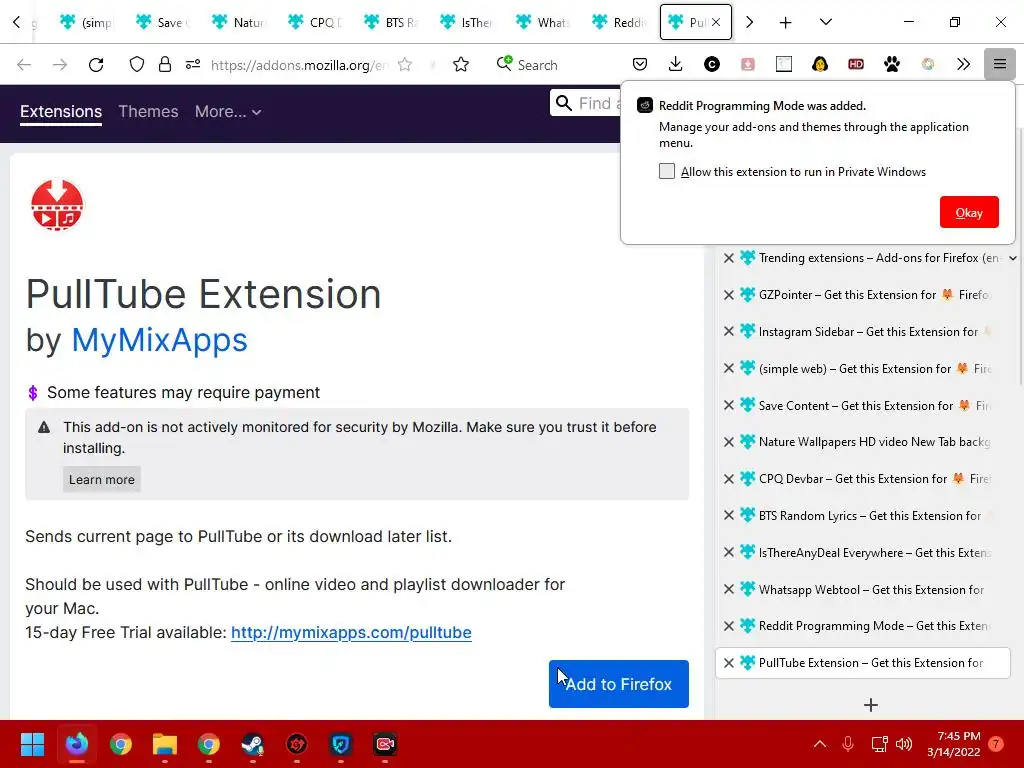Go back to the previous page
1024x768 pixels.
click(x=24, y=65)
